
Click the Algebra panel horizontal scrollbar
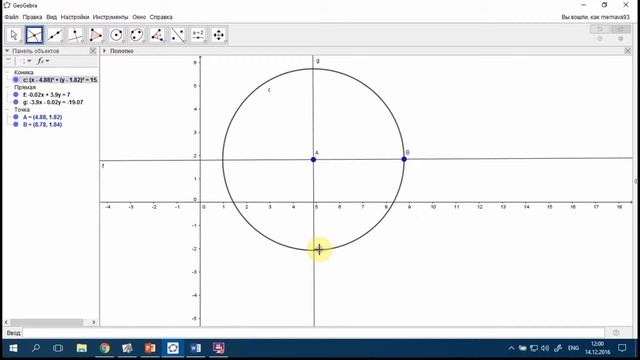point(47,322)
